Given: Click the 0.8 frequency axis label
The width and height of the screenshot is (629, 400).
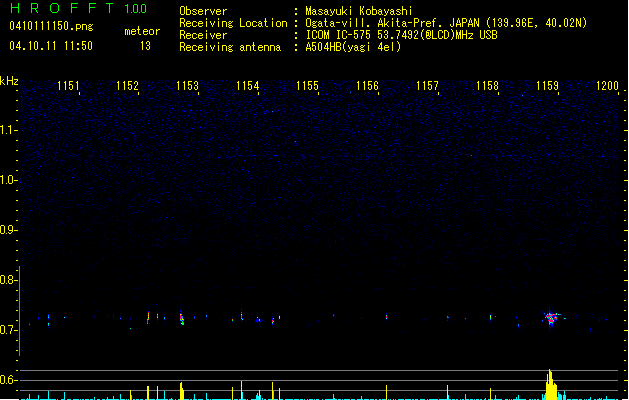Looking at the screenshot, I should pos(8,280).
